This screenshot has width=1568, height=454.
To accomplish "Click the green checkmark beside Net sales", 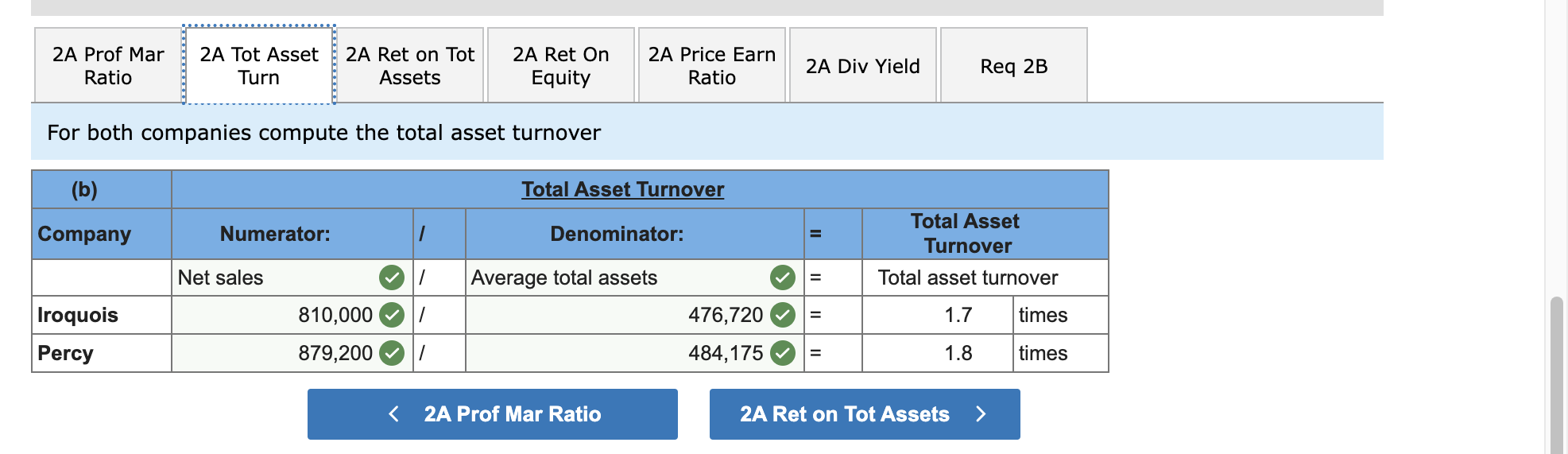I will pos(391,277).
